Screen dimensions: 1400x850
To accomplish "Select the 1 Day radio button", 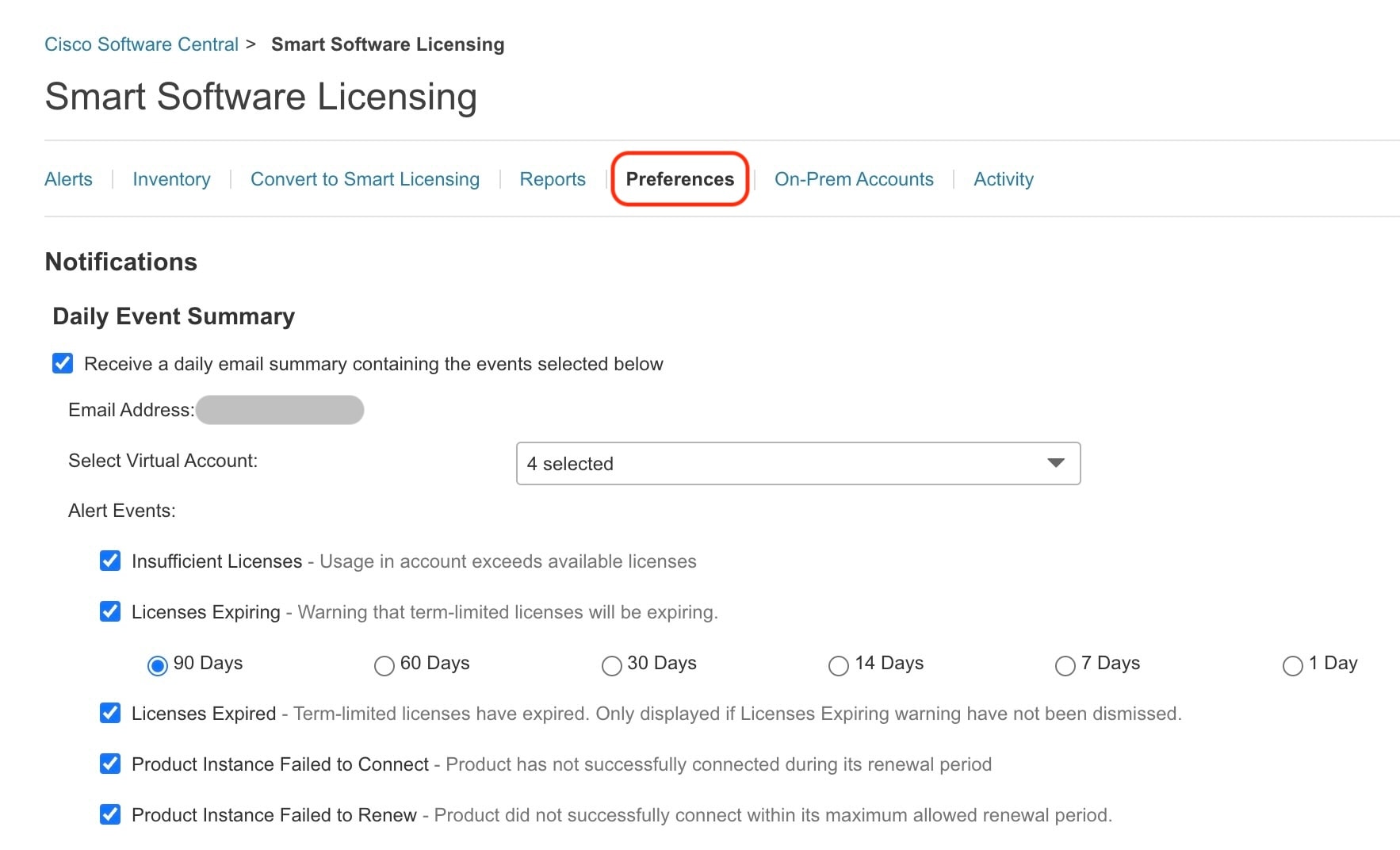I will pyautogui.click(x=1293, y=665).
